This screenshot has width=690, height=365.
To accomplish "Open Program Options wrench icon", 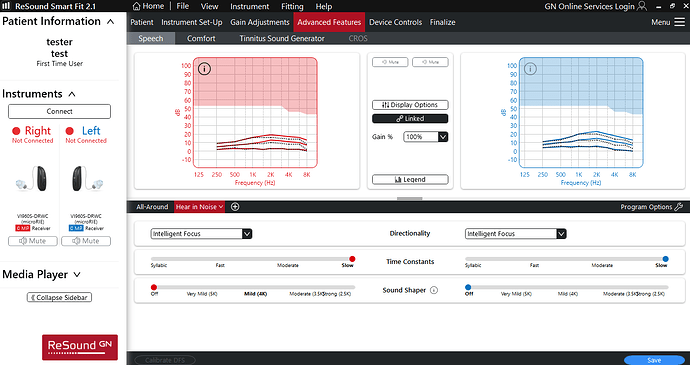I will click(678, 206).
